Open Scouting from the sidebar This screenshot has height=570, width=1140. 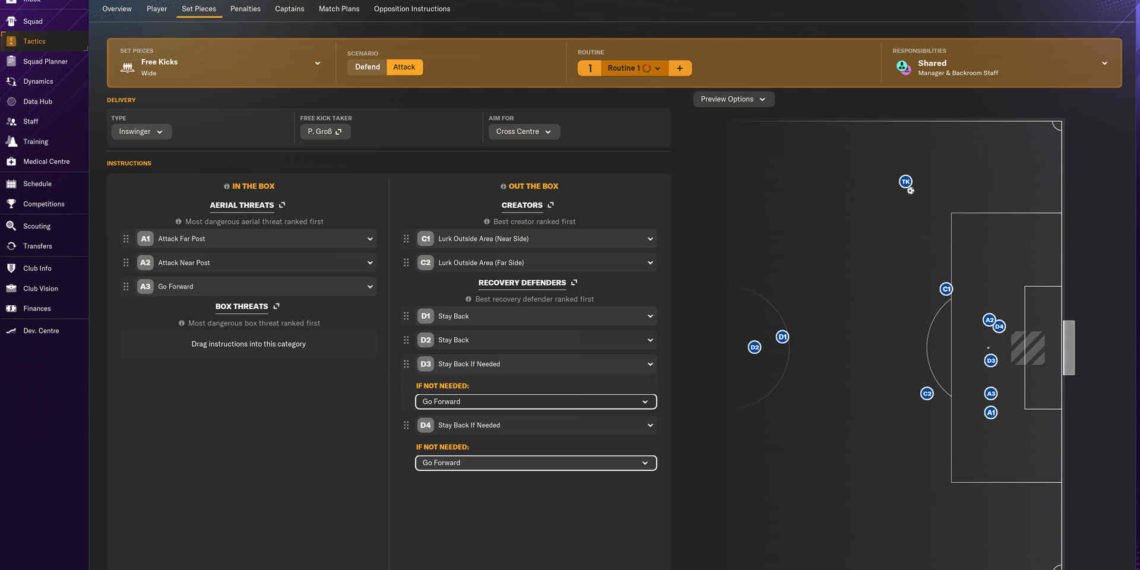coord(36,226)
